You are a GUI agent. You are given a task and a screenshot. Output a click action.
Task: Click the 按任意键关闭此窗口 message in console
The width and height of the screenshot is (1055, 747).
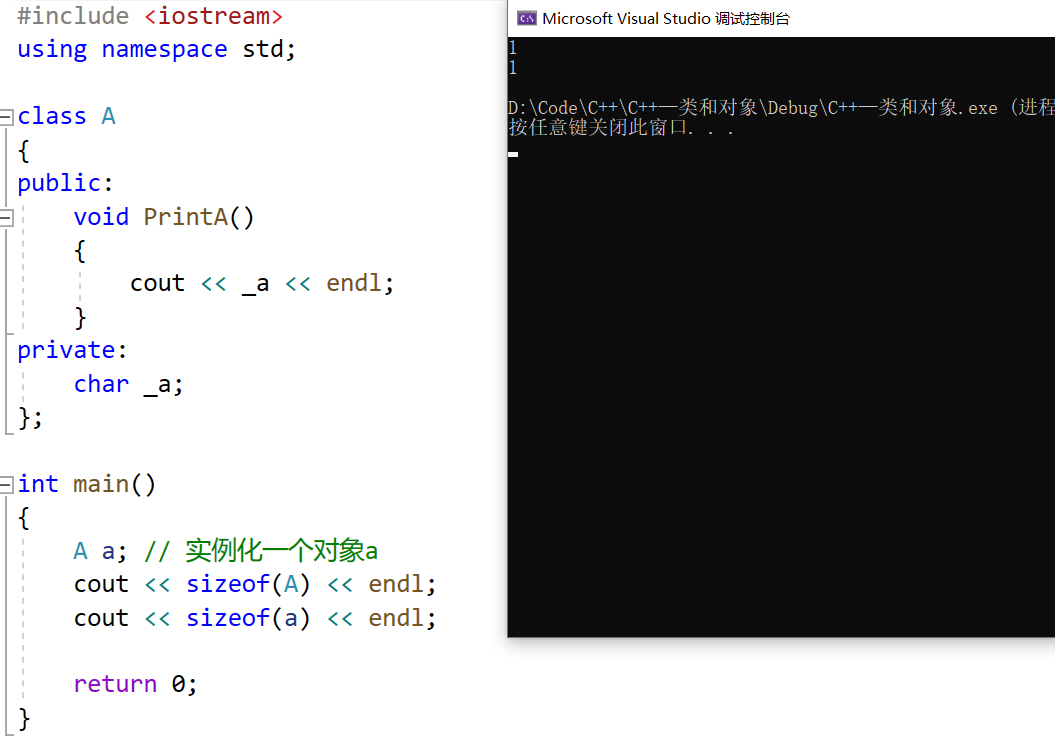621,127
